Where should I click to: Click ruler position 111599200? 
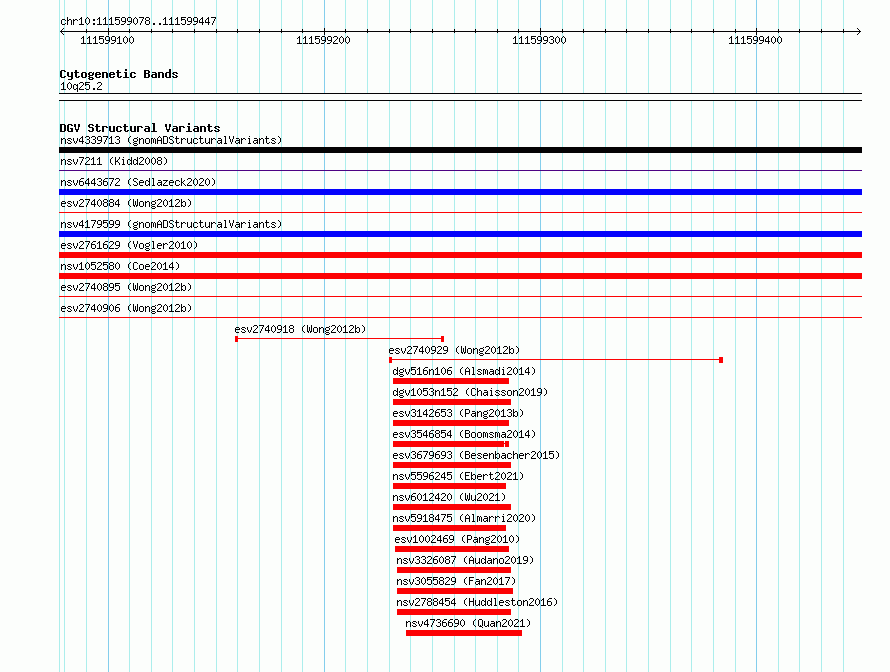tap(323, 40)
